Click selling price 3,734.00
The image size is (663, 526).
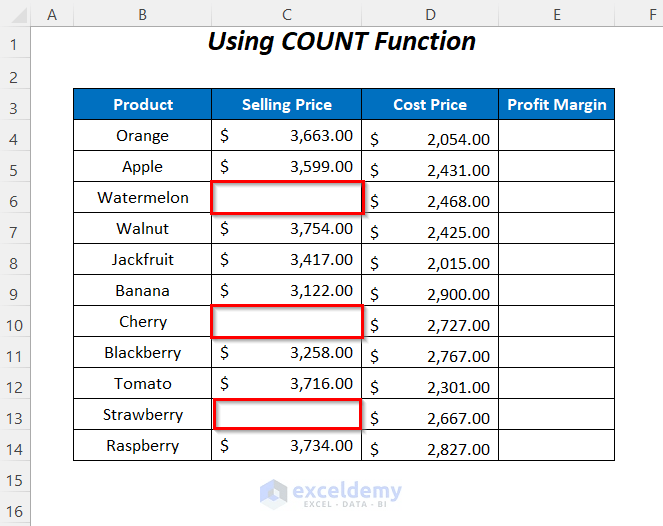click(x=287, y=445)
